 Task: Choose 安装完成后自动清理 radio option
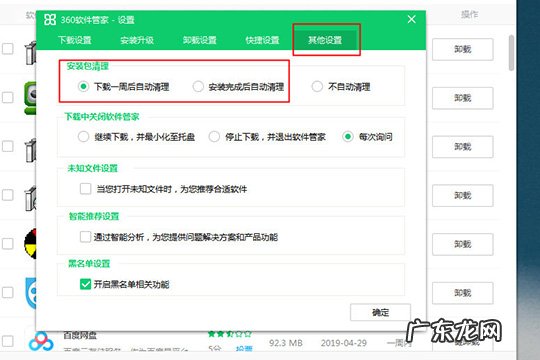coord(198,86)
